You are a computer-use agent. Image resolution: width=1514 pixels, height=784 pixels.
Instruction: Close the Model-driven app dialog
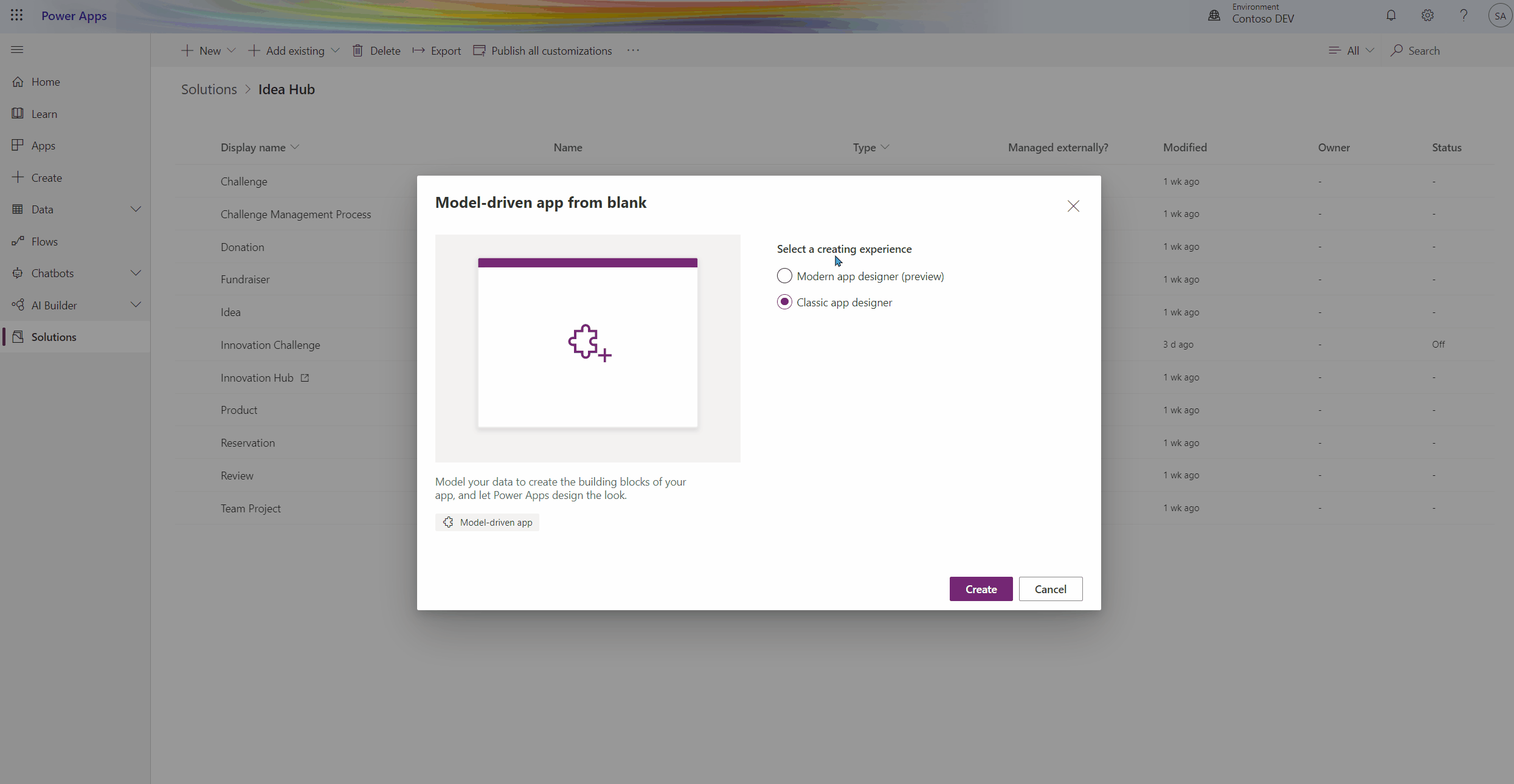click(1073, 206)
